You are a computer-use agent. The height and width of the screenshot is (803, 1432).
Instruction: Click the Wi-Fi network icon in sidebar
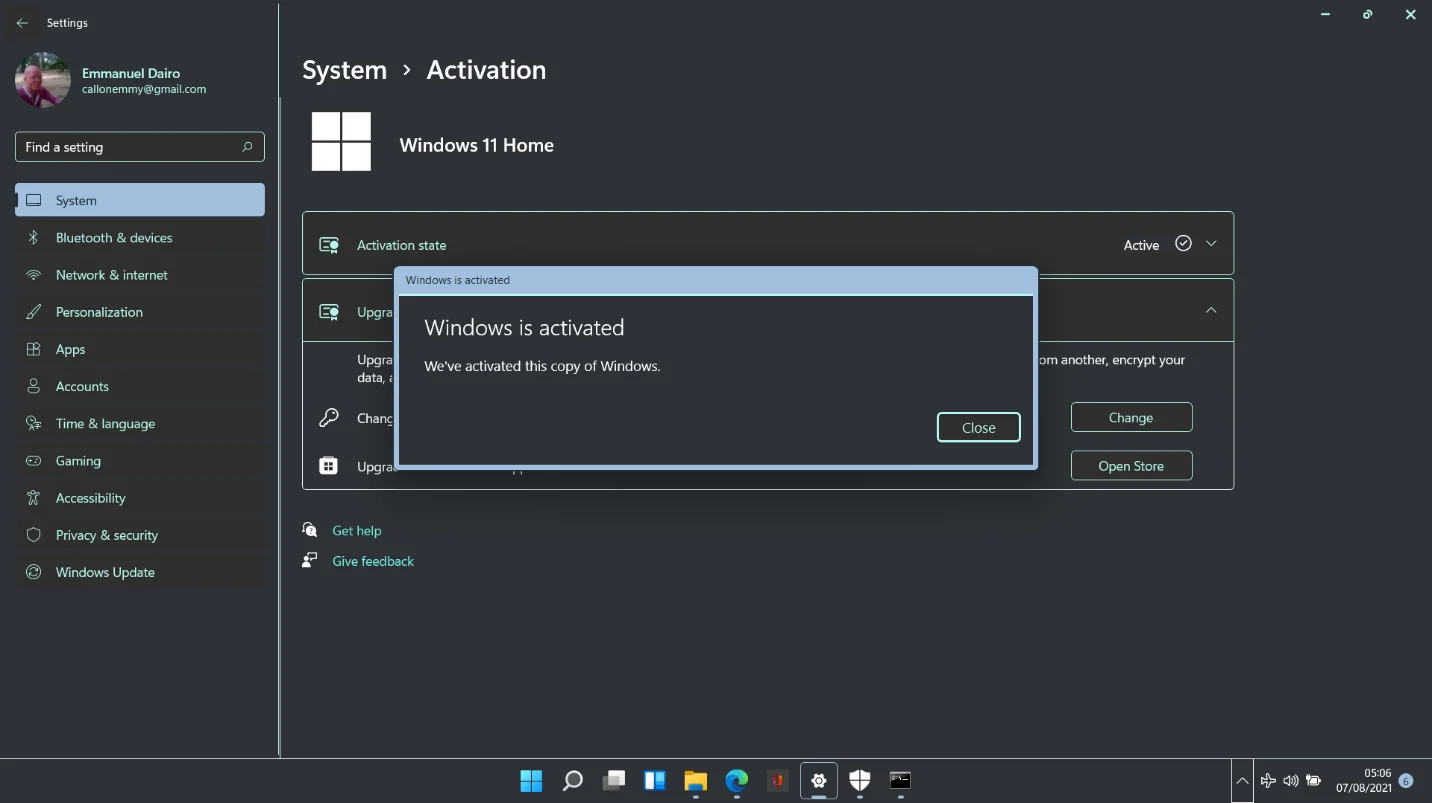(x=33, y=274)
